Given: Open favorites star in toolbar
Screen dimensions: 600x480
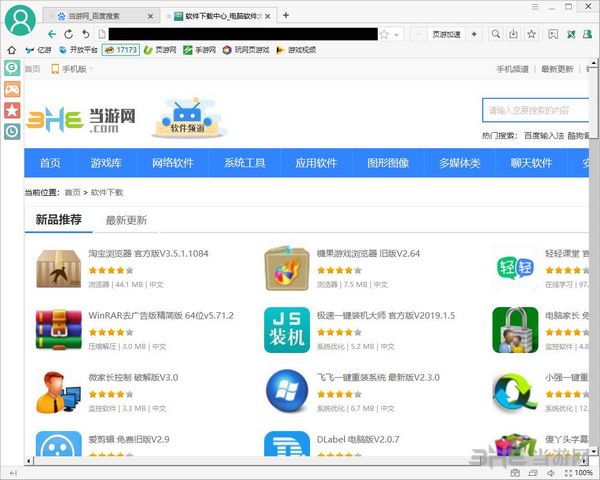Looking at the screenshot, I should 532,34.
